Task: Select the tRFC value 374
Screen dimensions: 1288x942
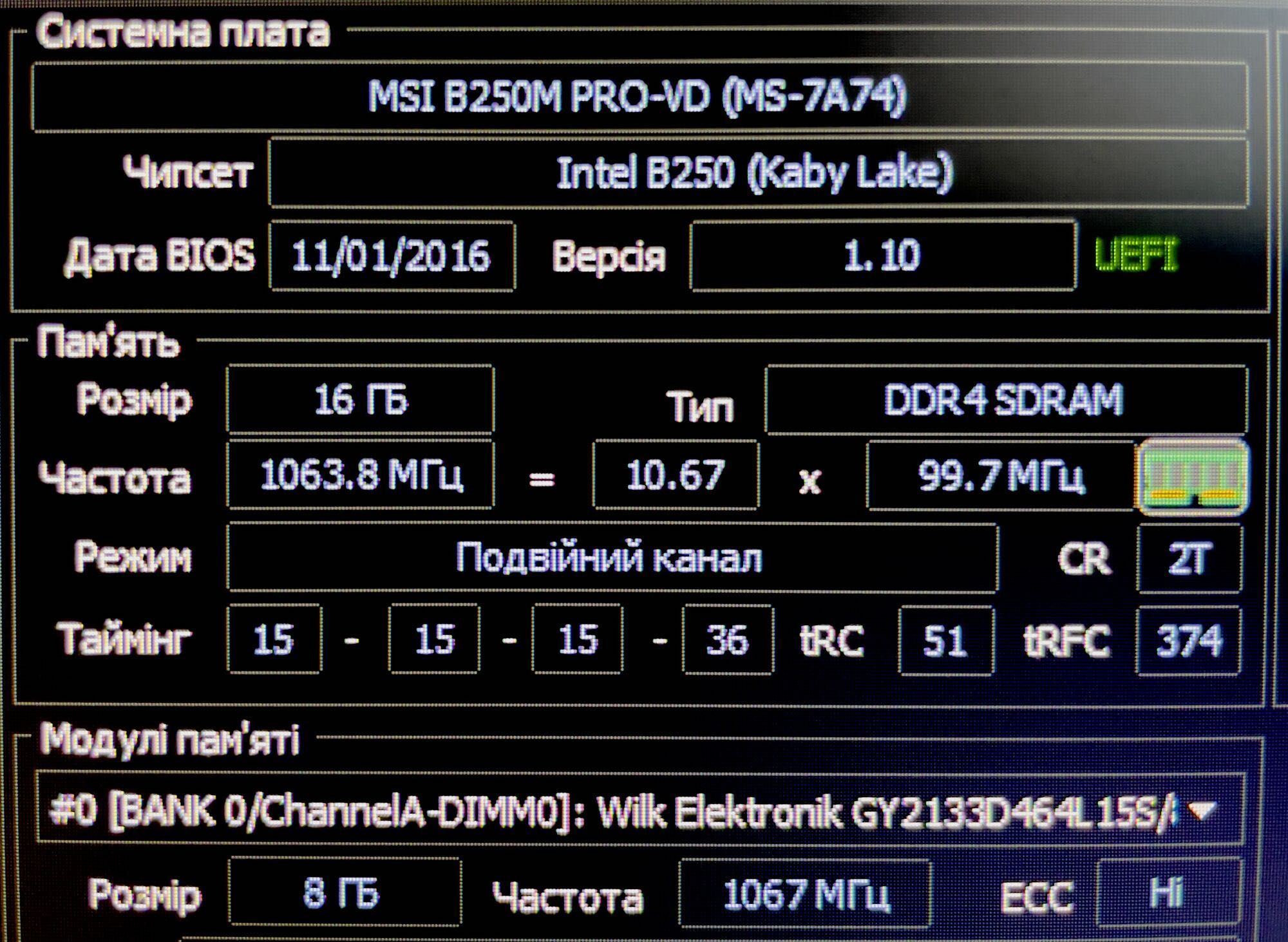Action: (x=1189, y=641)
